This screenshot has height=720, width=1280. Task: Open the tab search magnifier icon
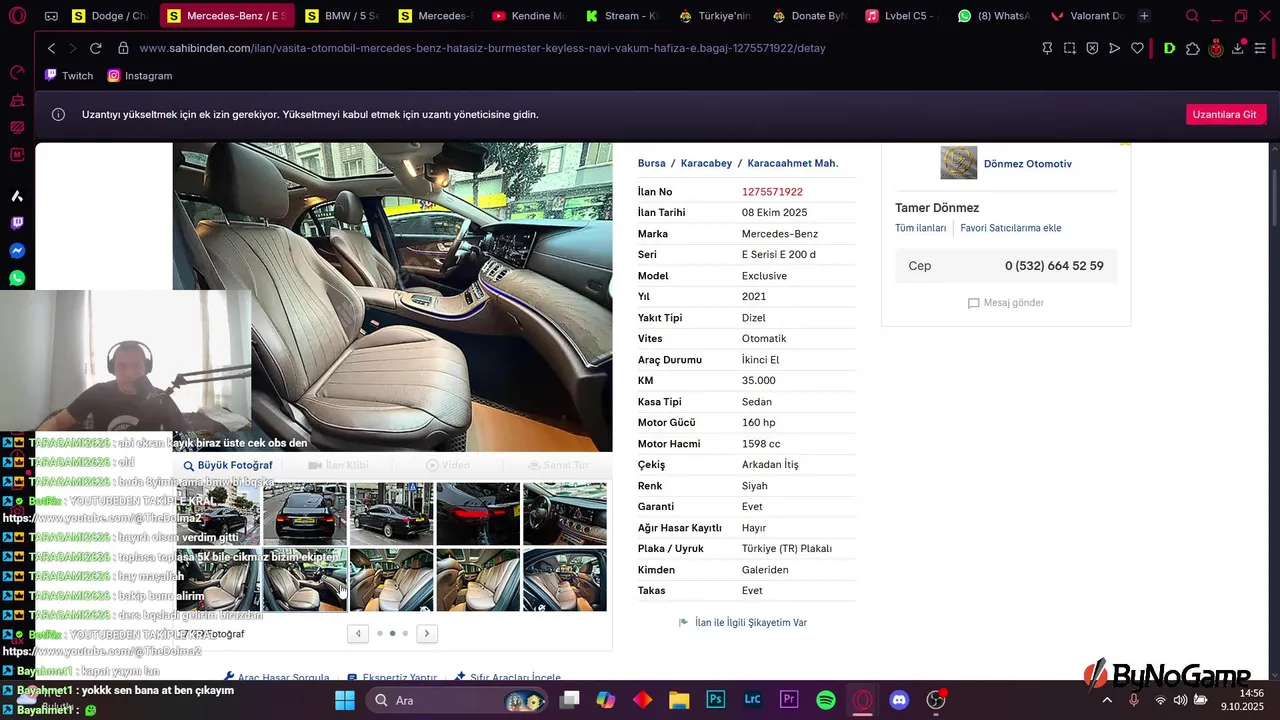click(x=1192, y=16)
